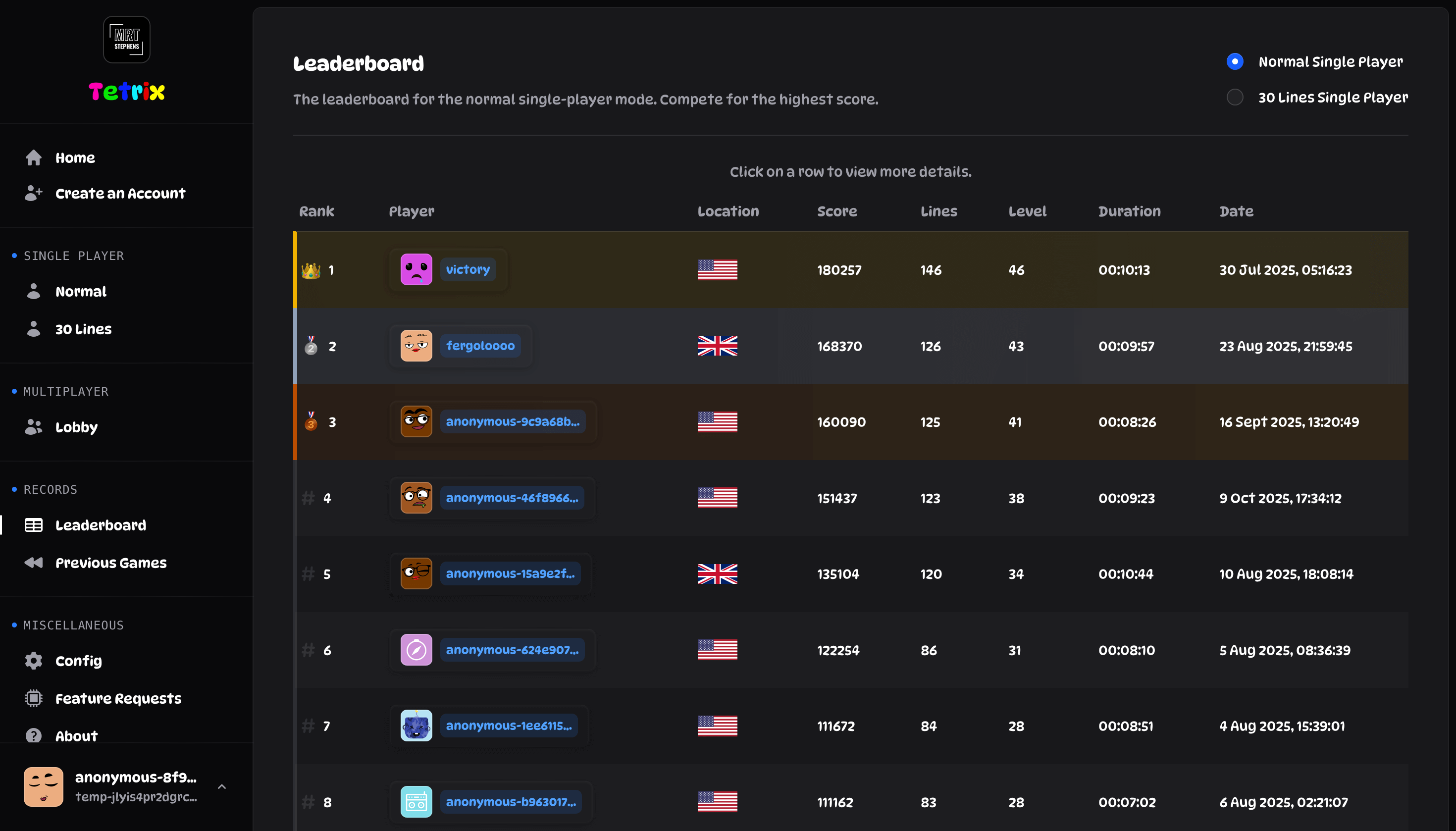Click the Create an Account person-plus icon
The image size is (1456, 831).
click(x=34, y=193)
